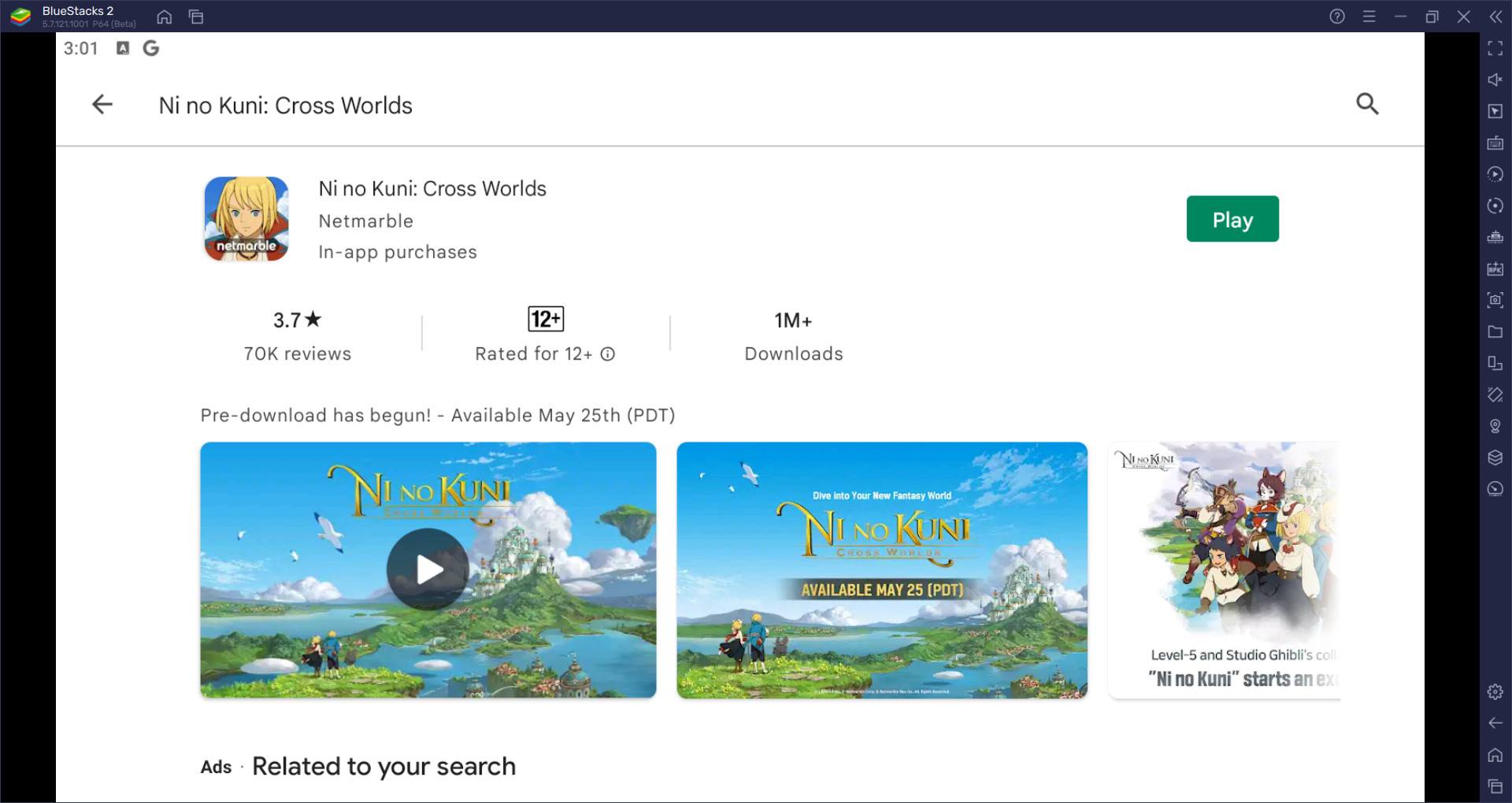
Task: Open the macro recorder play icon
Action: pos(1495,174)
